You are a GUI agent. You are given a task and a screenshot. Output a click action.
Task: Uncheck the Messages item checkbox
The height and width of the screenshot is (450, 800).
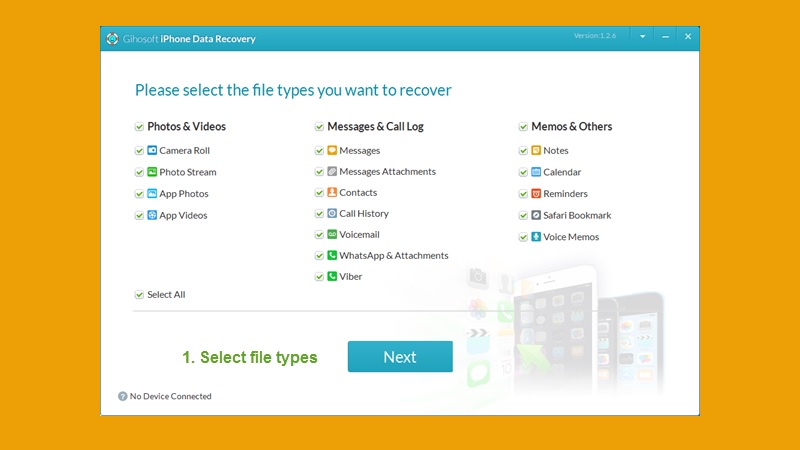[319, 151]
